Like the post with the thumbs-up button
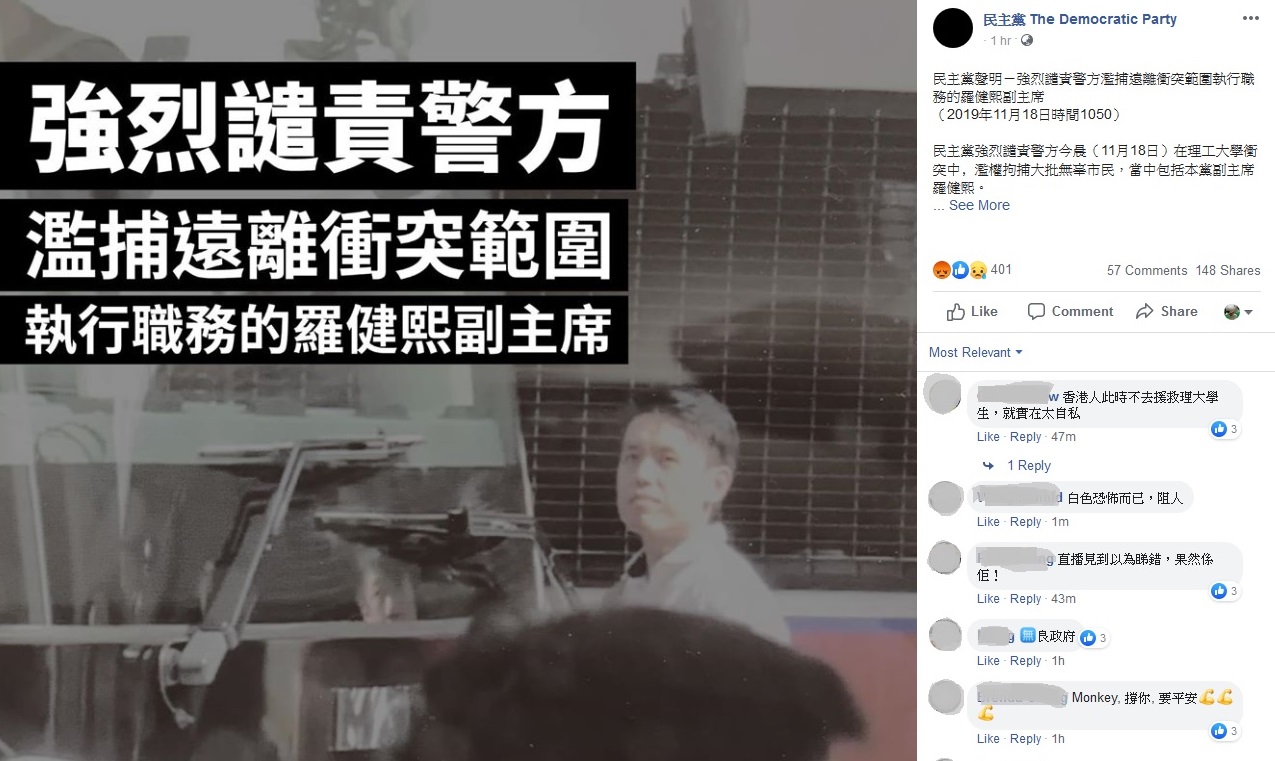This screenshot has height=761, width=1275. (972, 311)
